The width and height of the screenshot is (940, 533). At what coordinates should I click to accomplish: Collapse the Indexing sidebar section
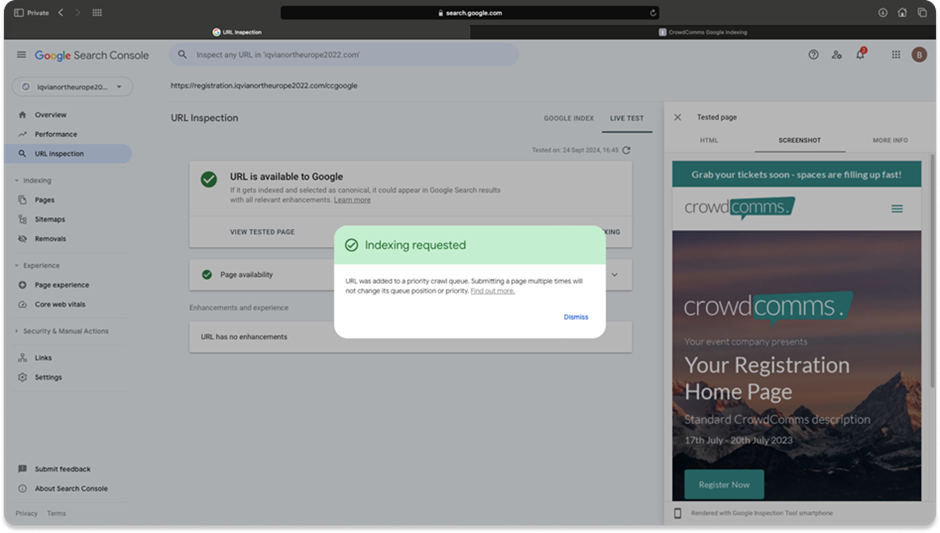coord(16,181)
